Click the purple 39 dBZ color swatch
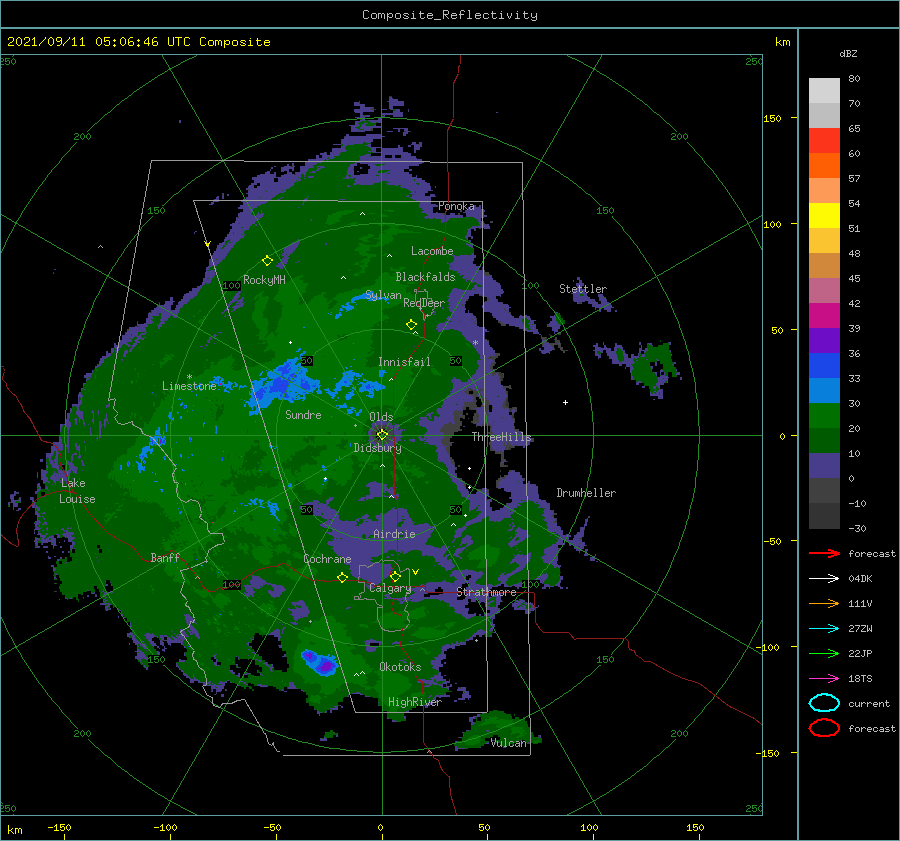Viewport: 900px width, 841px height. (x=824, y=340)
